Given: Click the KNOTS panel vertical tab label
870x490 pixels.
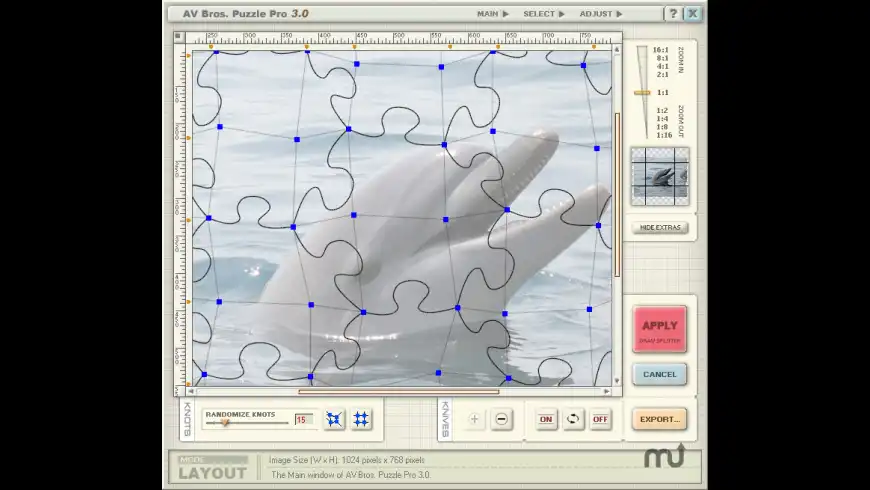Looking at the screenshot, I should [187, 420].
